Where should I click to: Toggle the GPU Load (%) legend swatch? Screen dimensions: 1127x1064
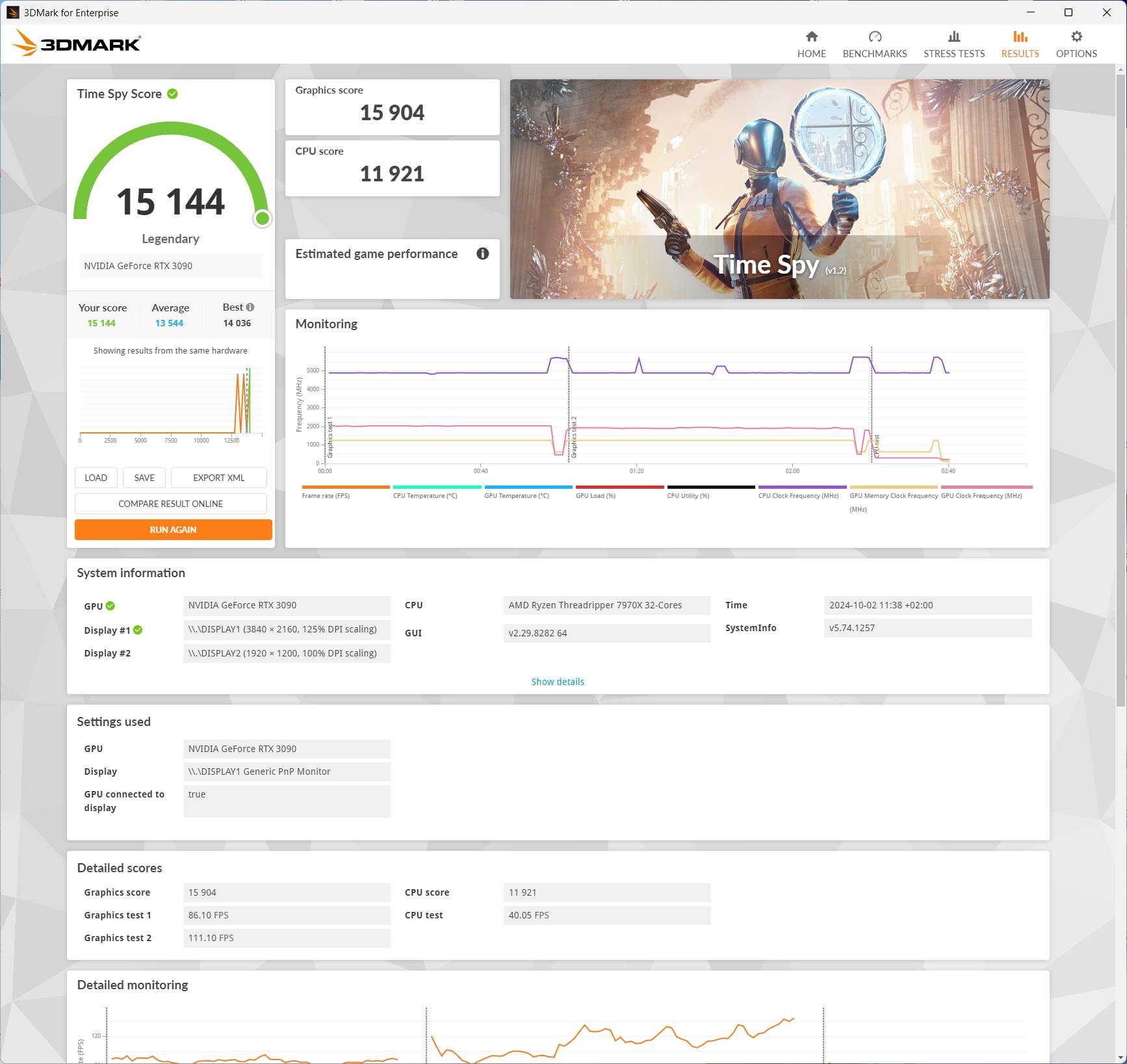pos(620,487)
